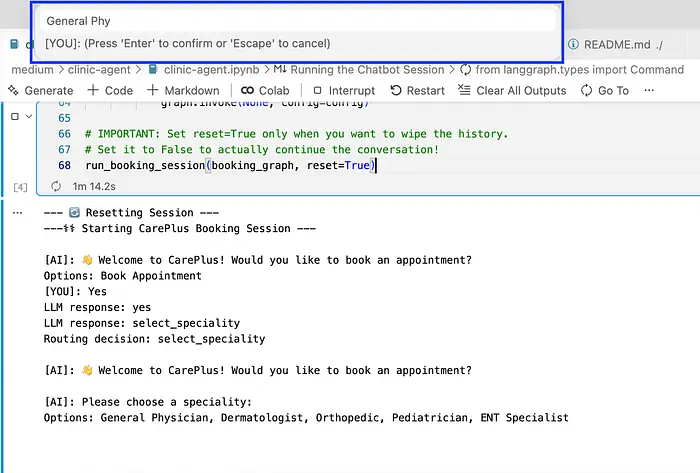This screenshot has width=700, height=473.
Task: Place cursor on run_booking_session code line
Action: [230, 165]
